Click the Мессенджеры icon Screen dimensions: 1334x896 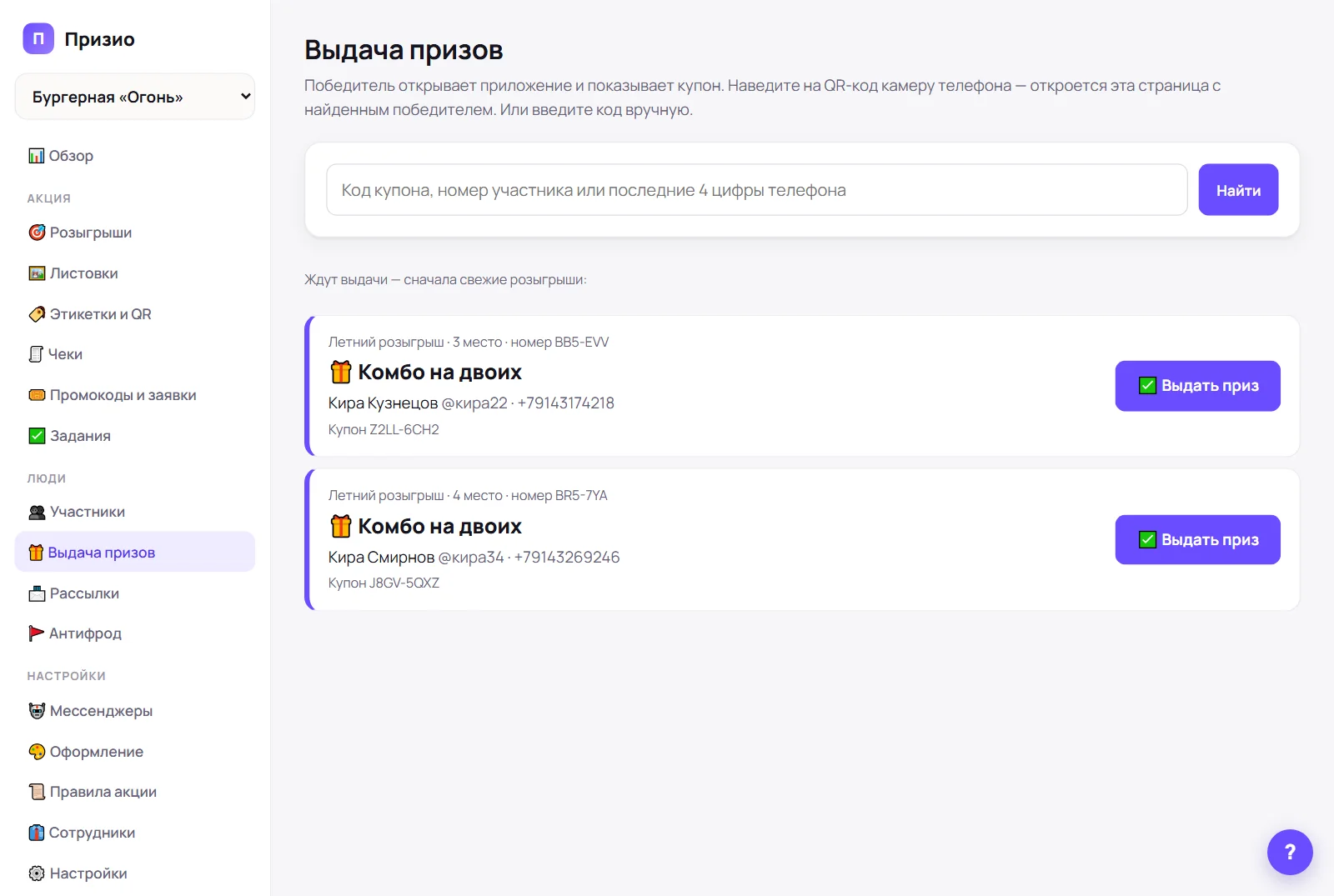point(37,711)
